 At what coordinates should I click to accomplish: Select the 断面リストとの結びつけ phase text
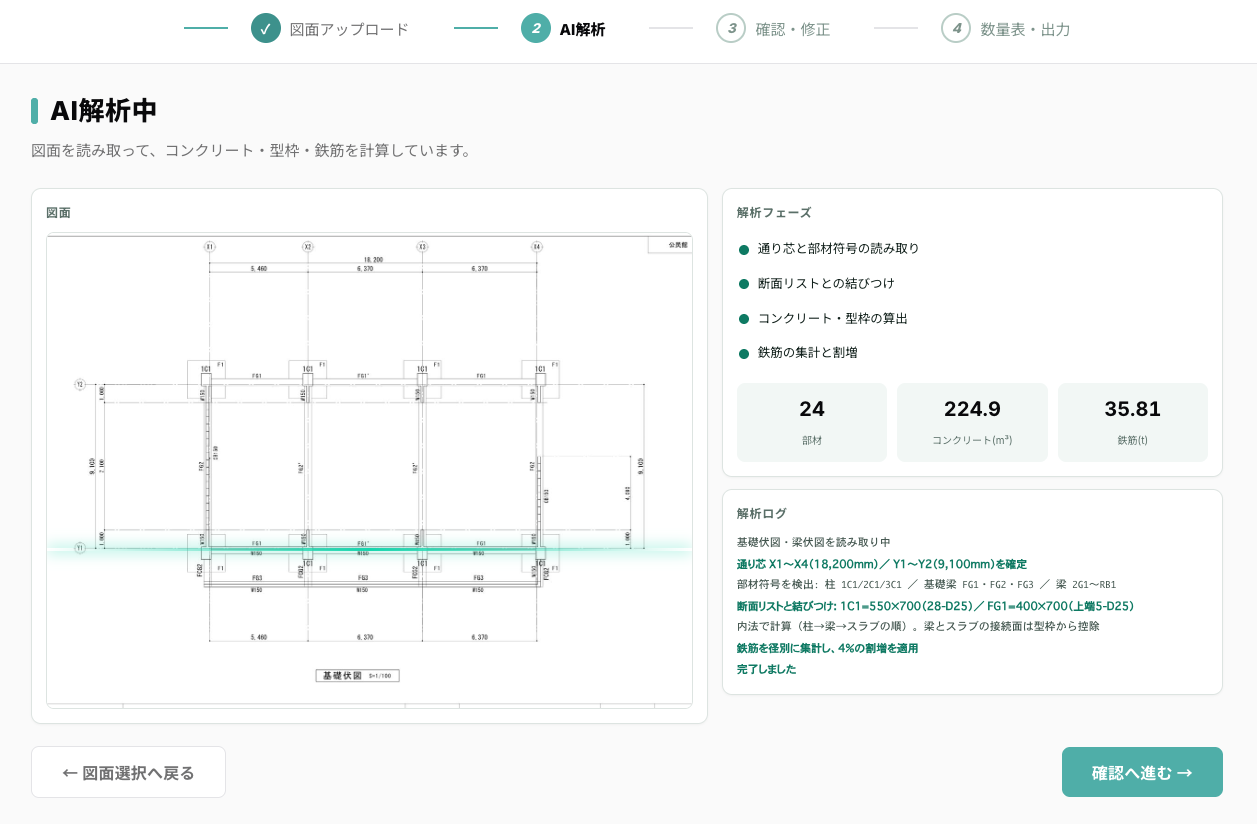[x=826, y=284]
